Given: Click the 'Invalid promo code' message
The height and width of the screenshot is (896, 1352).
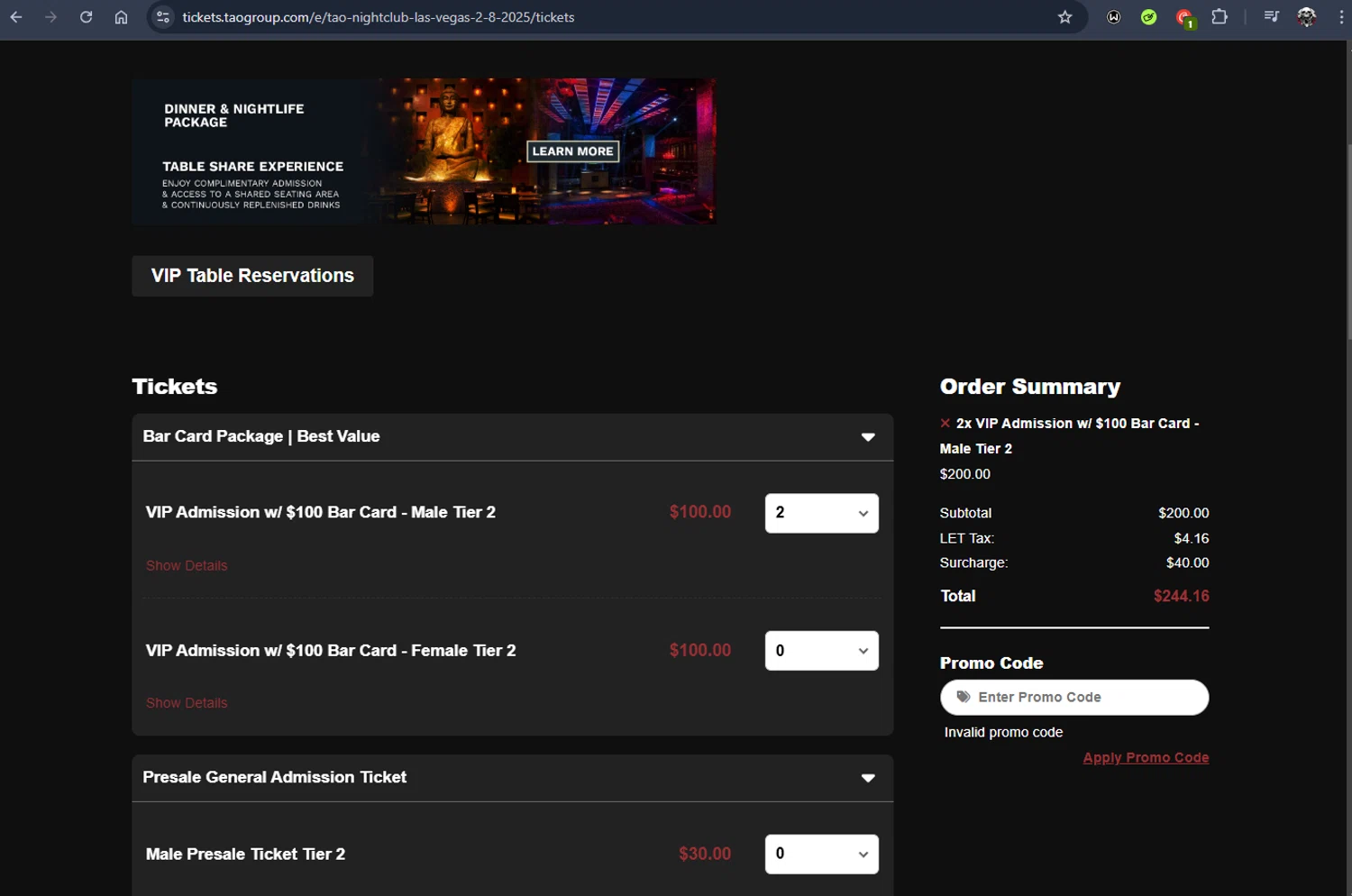Looking at the screenshot, I should (1003, 732).
